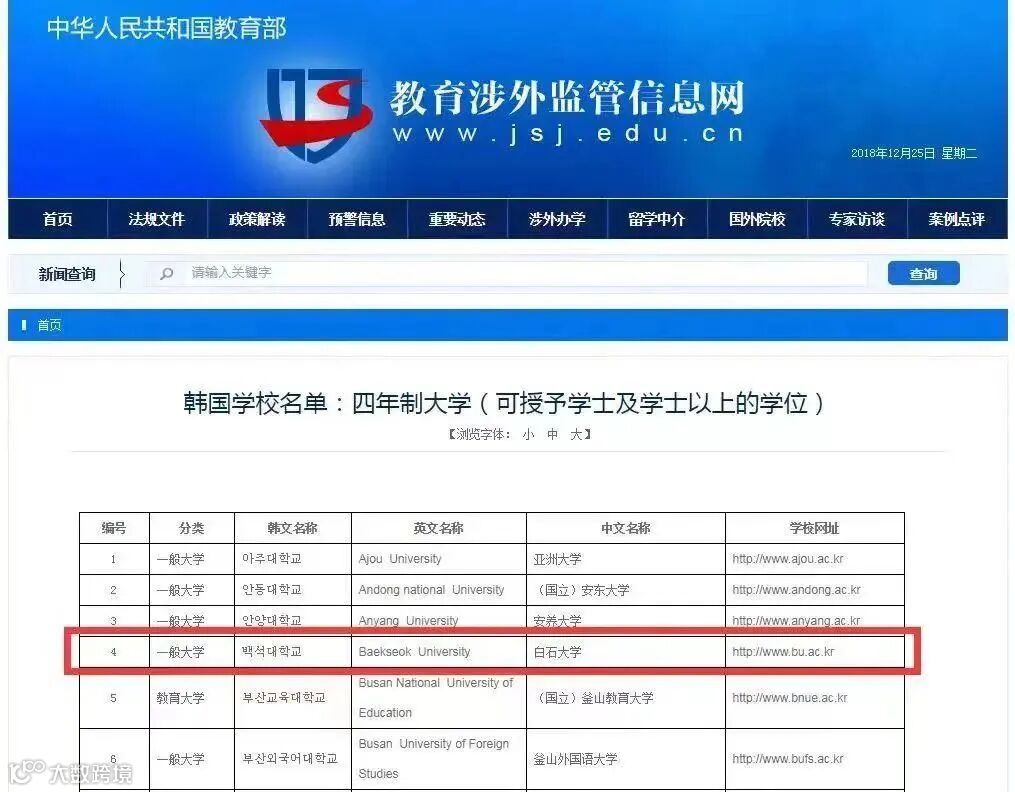Image resolution: width=1015 pixels, height=792 pixels.
Task: Click the shield logo of 教育涉外监管信息网
Action: [316, 115]
